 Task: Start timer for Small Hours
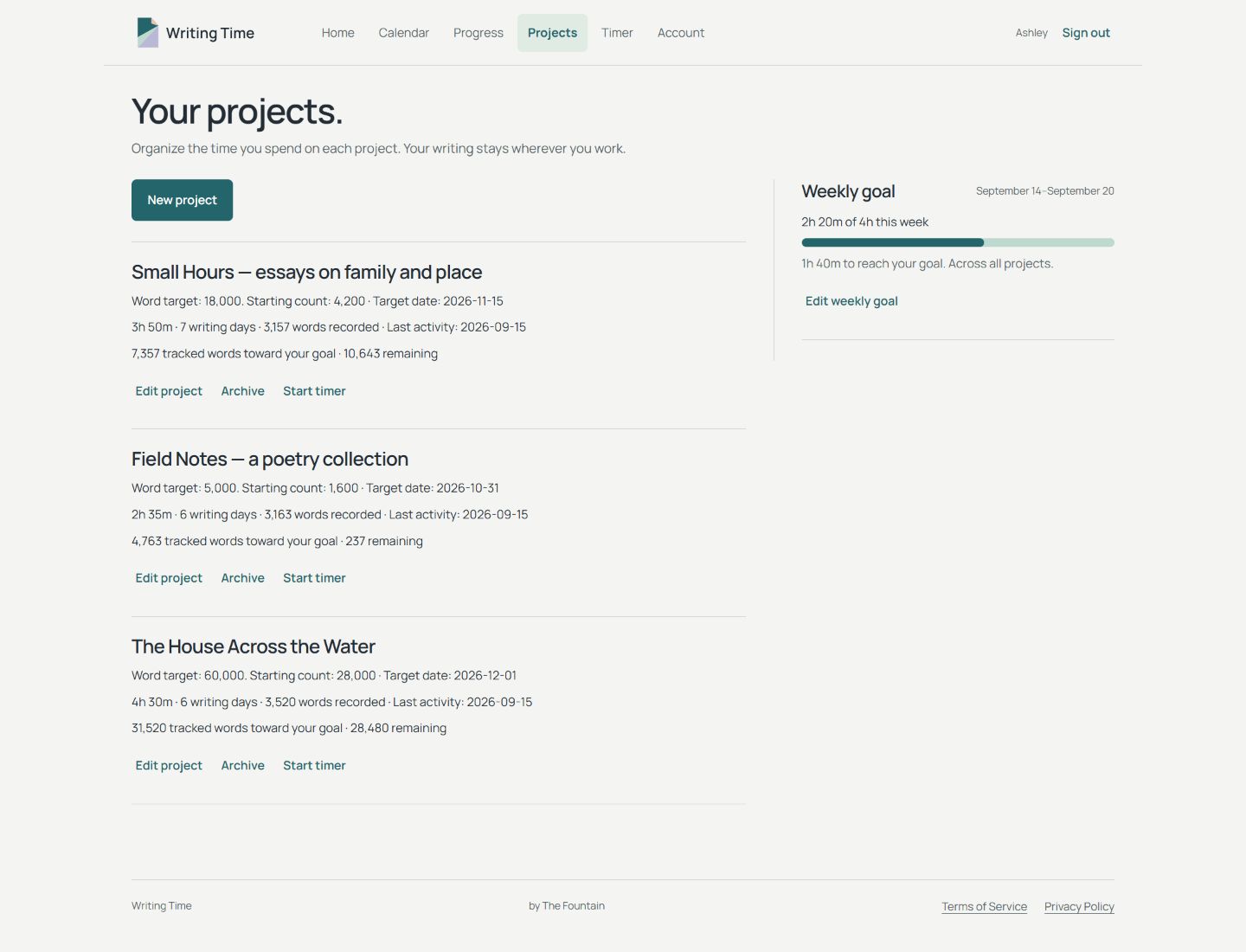click(314, 391)
